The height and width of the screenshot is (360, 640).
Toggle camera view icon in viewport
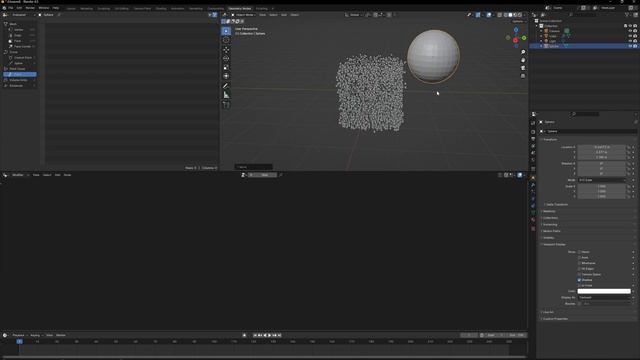(523, 68)
